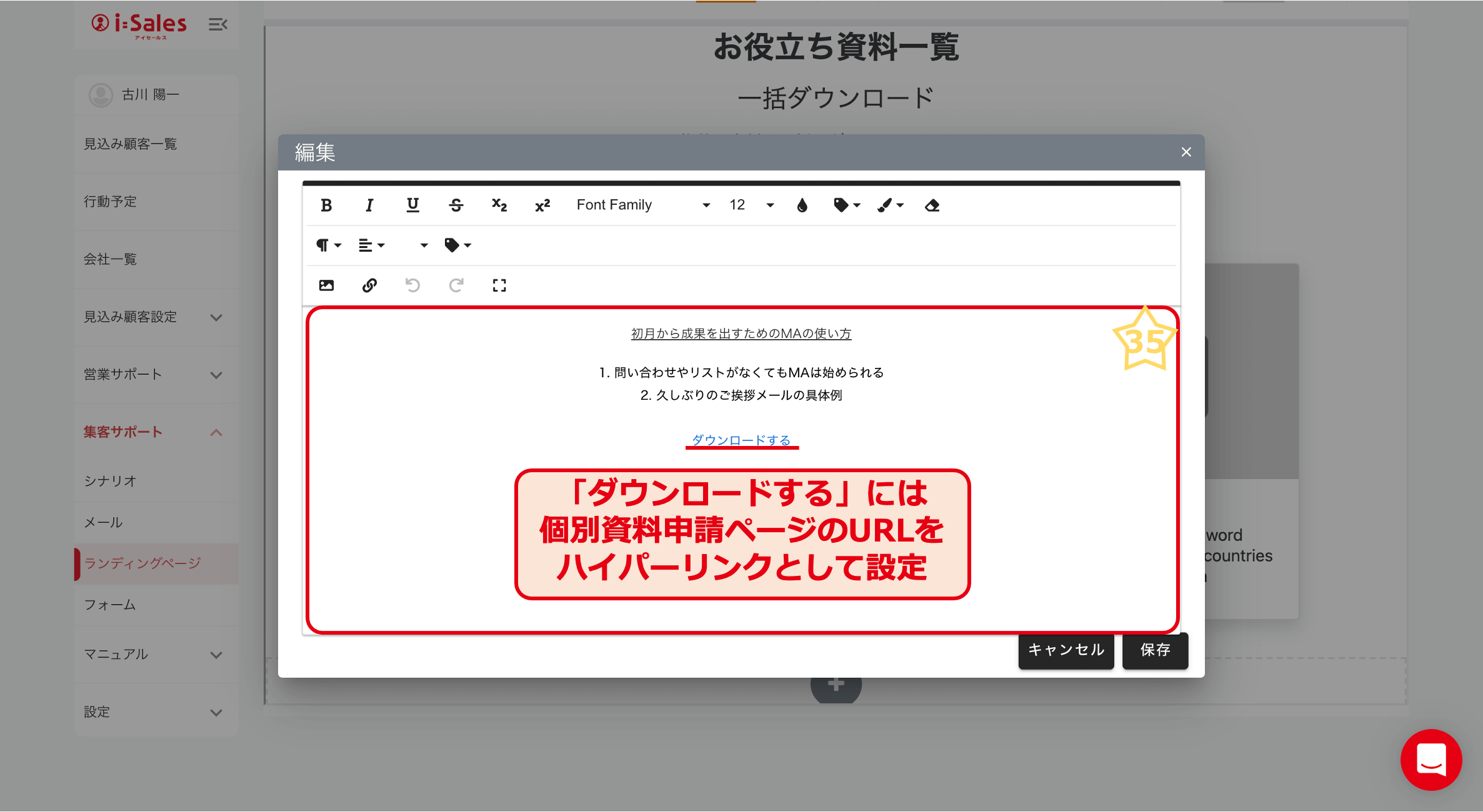Click the superscript icon
The image size is (1483, 812).
pyautogui.click(x=542, y=205)
